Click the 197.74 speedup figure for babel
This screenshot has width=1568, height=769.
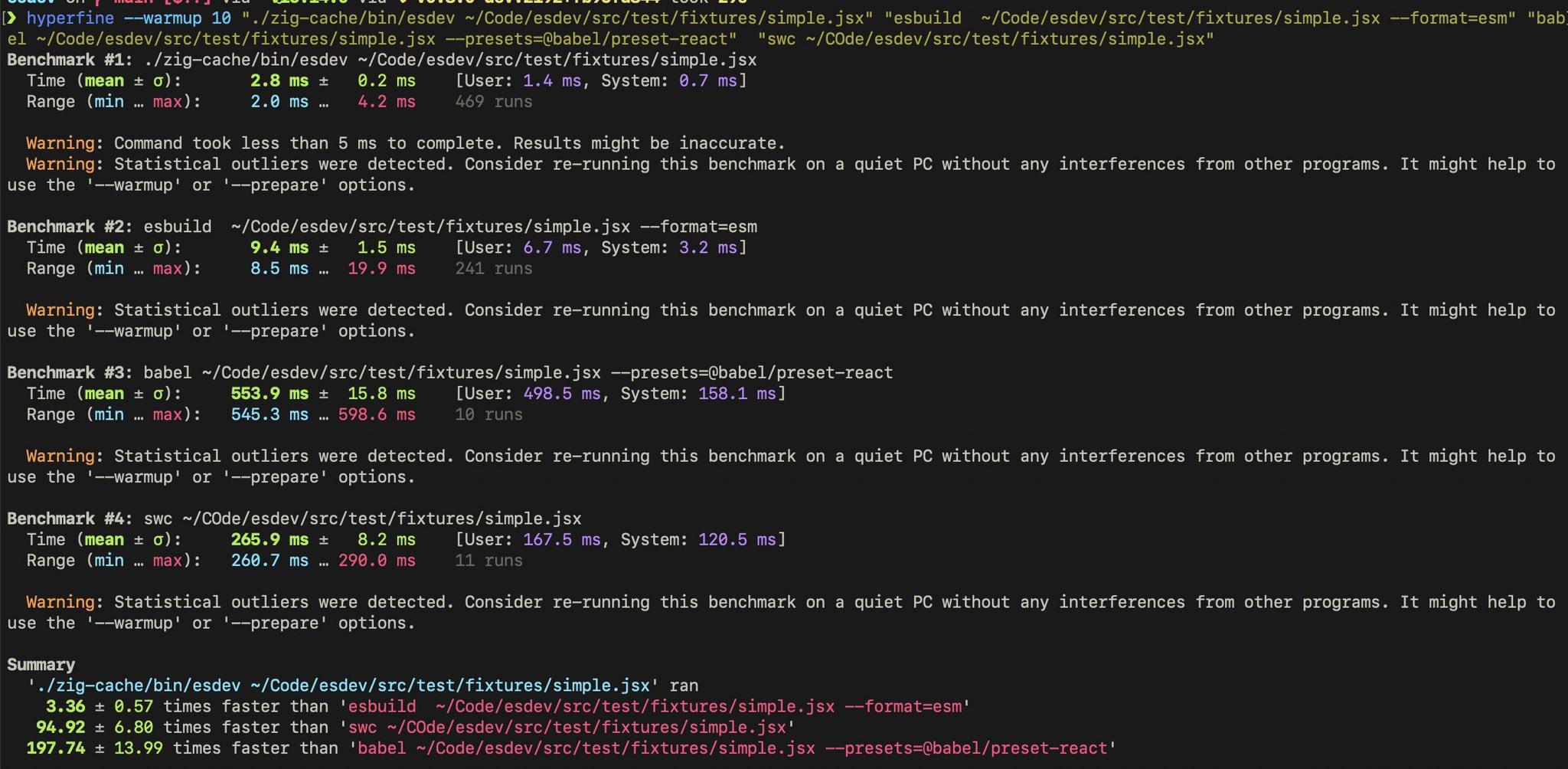click(55, 748)
